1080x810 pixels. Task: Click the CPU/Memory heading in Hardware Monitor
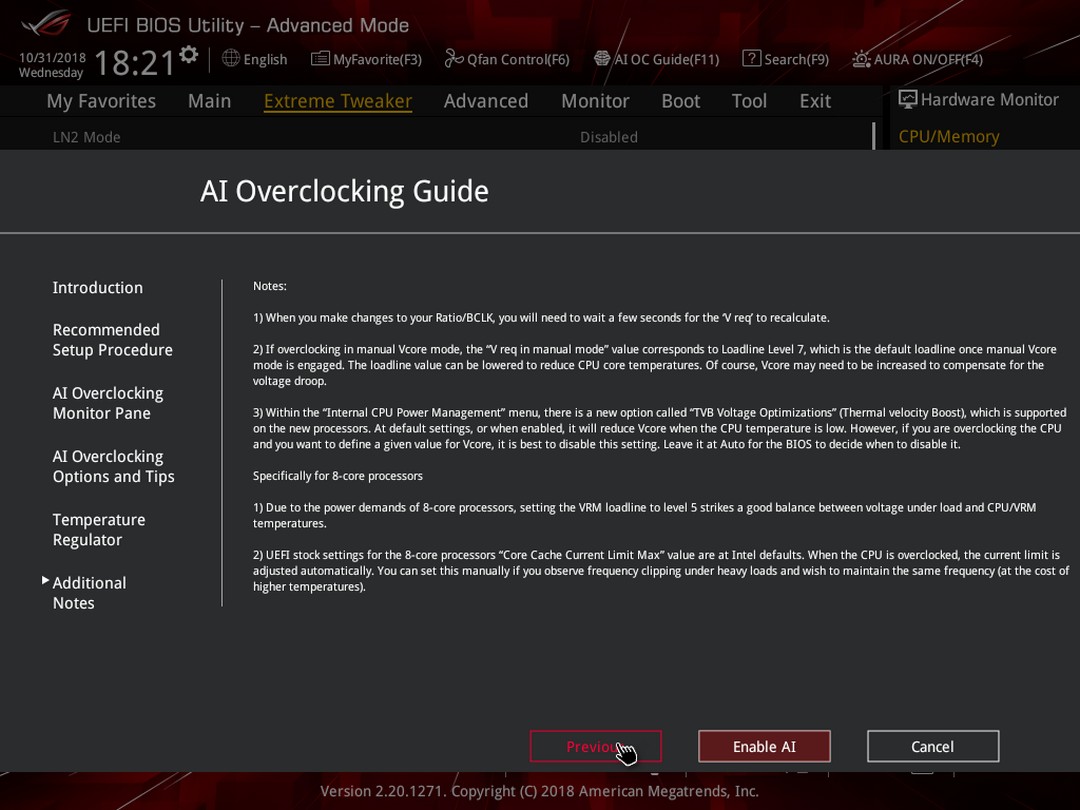[x=948, y=136]
